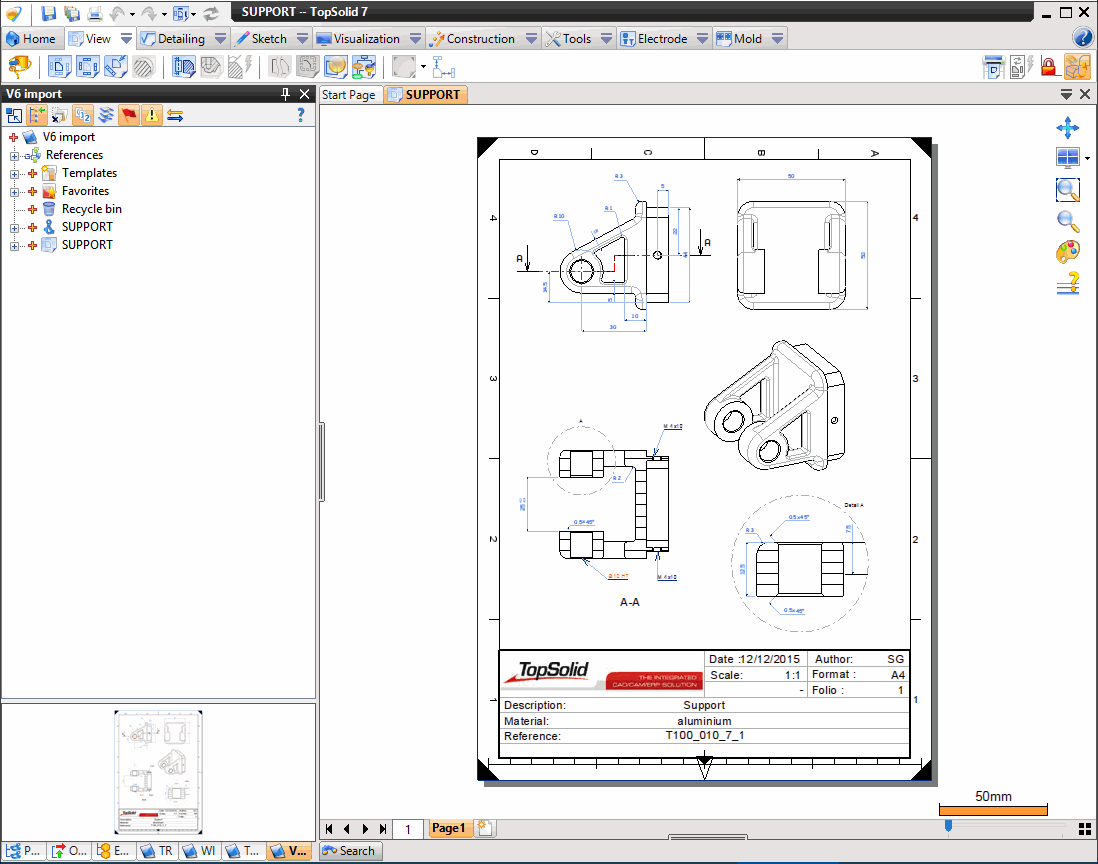Expand the Templates tree node

15,173
